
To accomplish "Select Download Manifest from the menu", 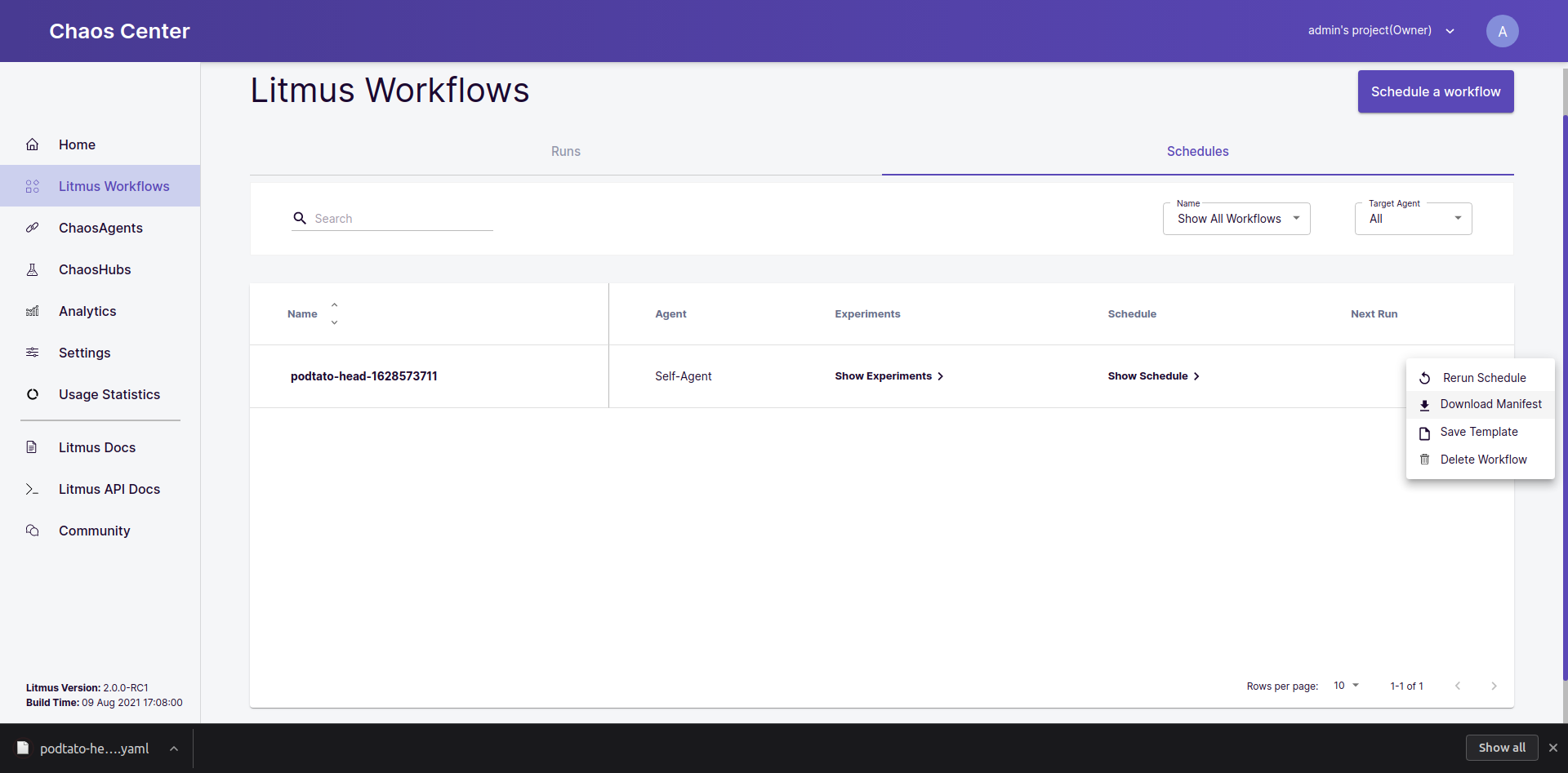I will 1490,405.
